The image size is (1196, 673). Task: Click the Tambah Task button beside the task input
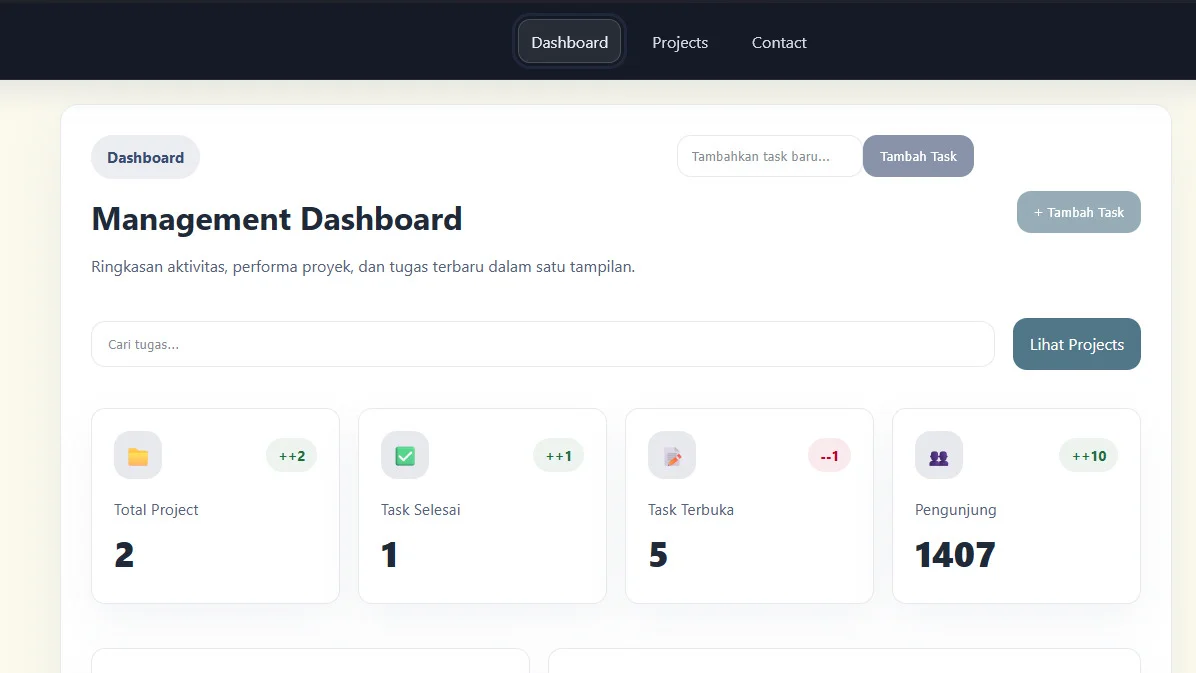point(918,156)
